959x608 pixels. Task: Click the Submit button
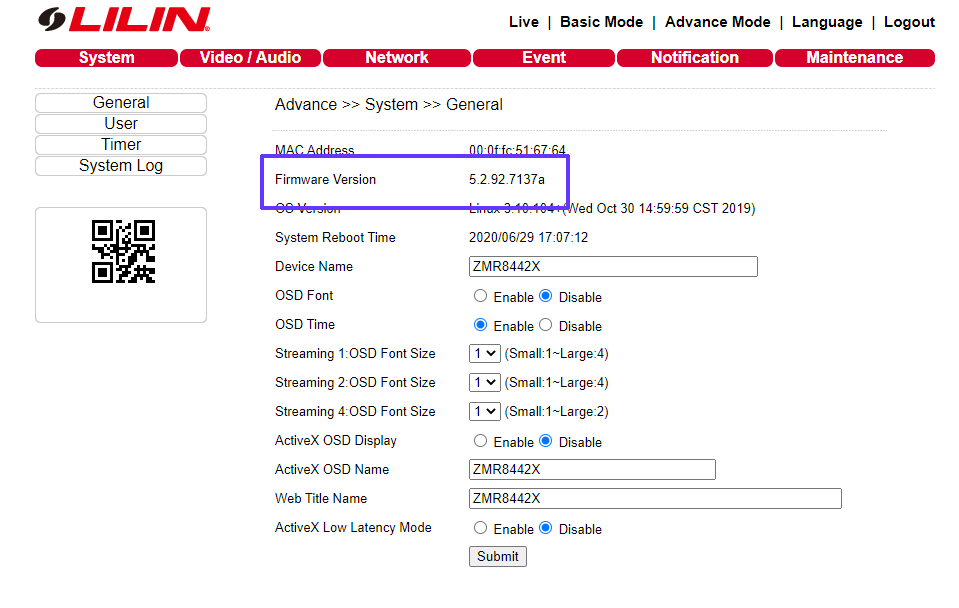pyautogui.click(x=498, y=557)
